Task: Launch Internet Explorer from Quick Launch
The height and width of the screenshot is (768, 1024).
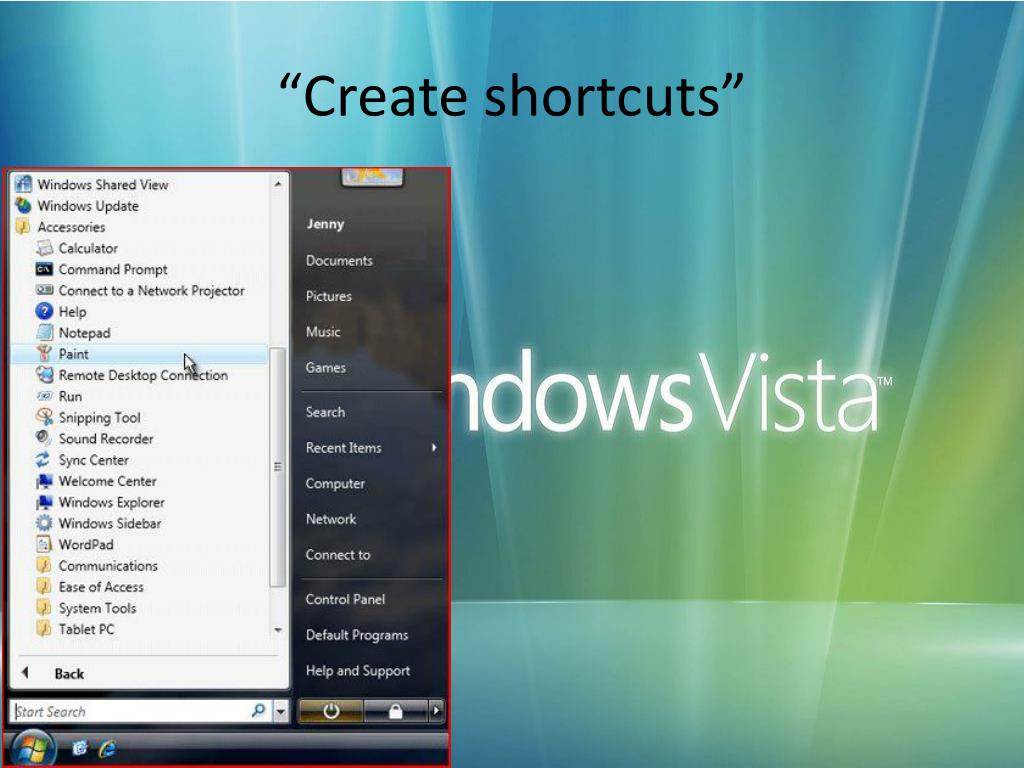Action: (x=107, y=748)
